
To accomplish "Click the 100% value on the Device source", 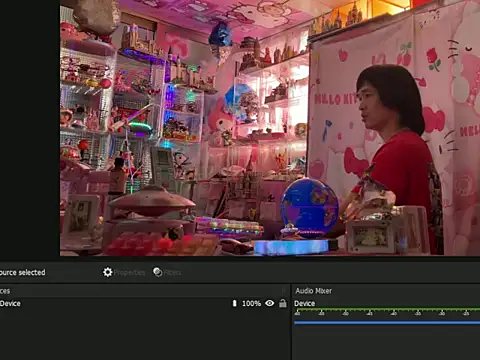I will [x=251, y=303].
